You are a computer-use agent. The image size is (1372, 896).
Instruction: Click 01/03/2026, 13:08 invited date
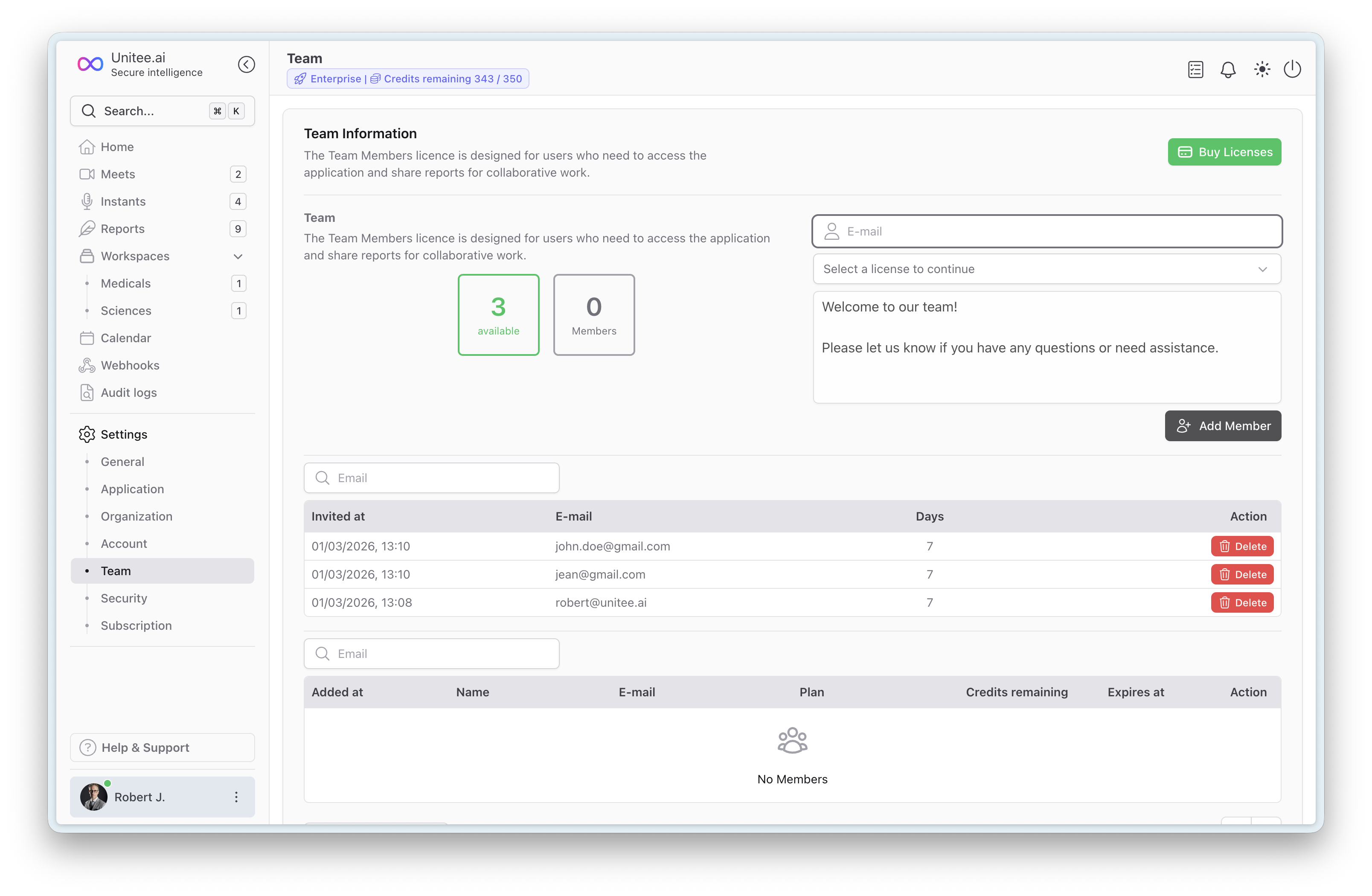(361, 602)
